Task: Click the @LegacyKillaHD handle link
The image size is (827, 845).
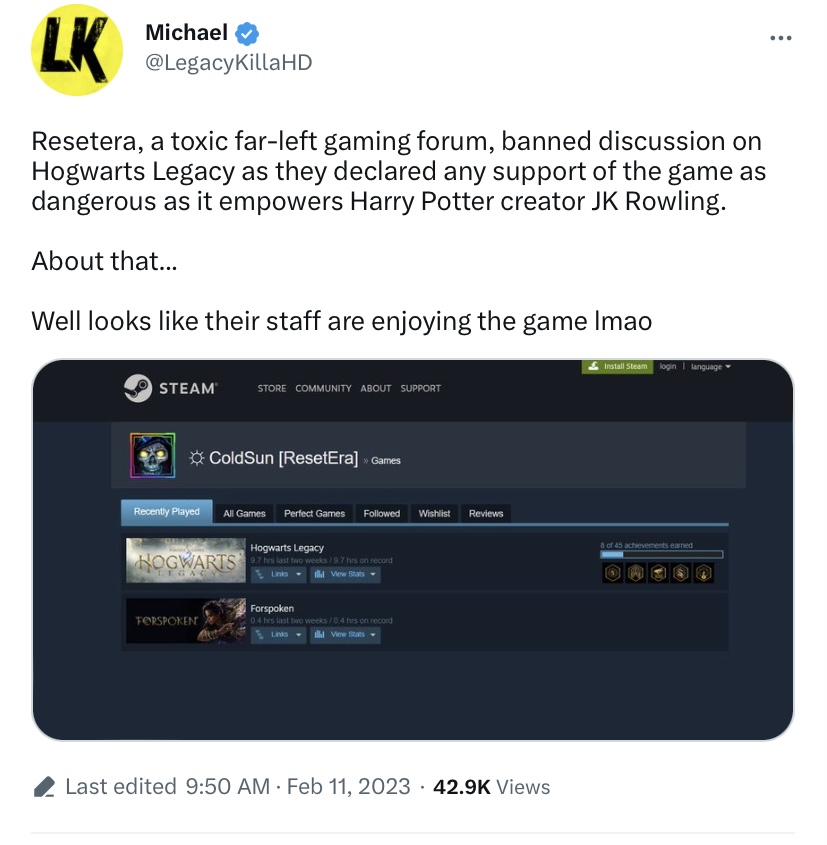Action: click(x=229, y=63)
